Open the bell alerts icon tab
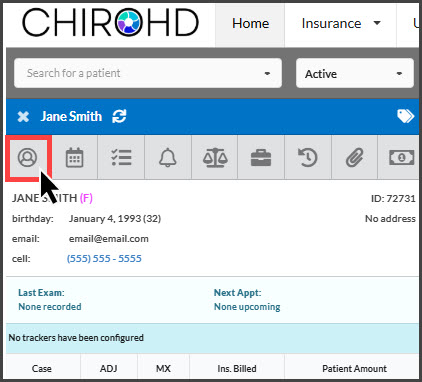Viewport: 422px width, 382px height. (168, 157)
